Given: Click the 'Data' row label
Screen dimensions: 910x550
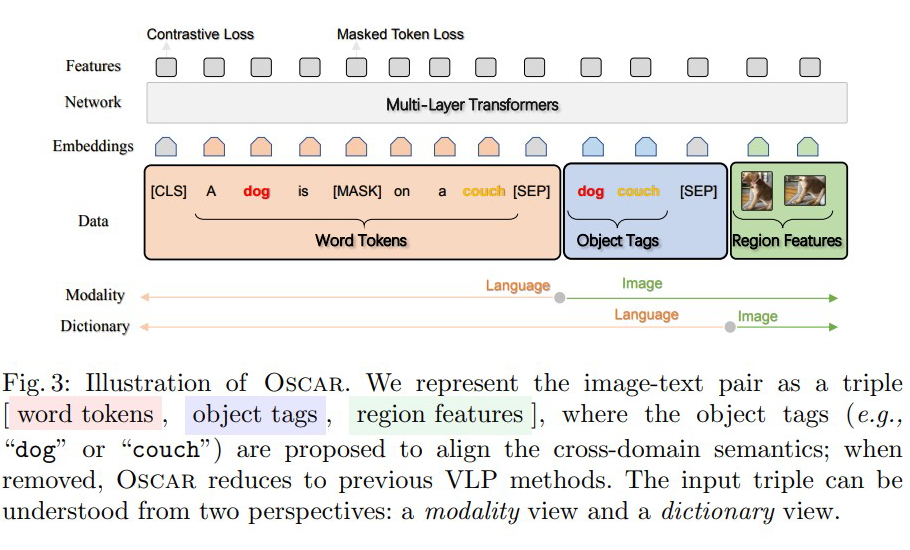Looking at the screenshot, I should [x=93, y=221].
